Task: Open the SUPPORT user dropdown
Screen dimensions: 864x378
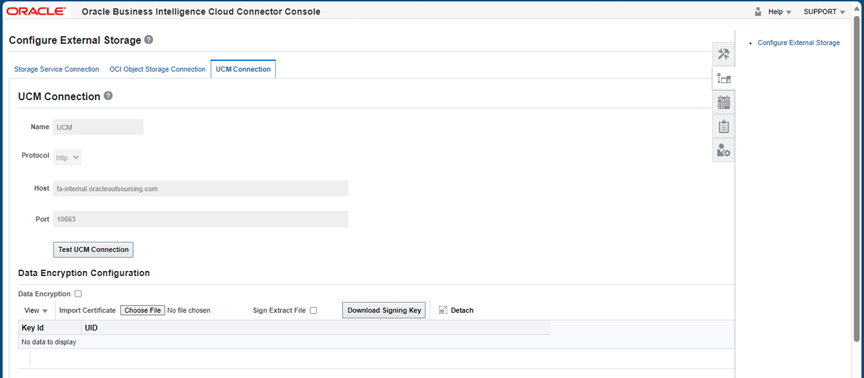Action: pyautogui.click(x=824, y=12)
